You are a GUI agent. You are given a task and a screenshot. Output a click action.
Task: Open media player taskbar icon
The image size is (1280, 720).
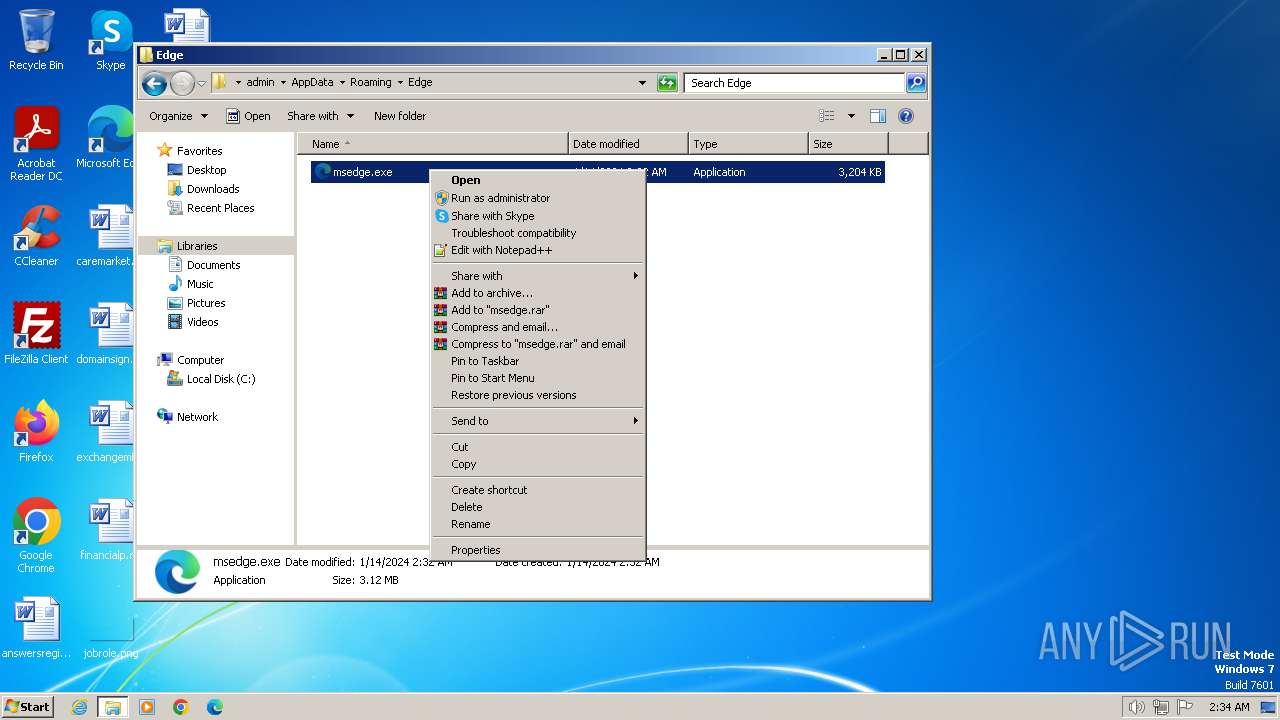[147, 707]
